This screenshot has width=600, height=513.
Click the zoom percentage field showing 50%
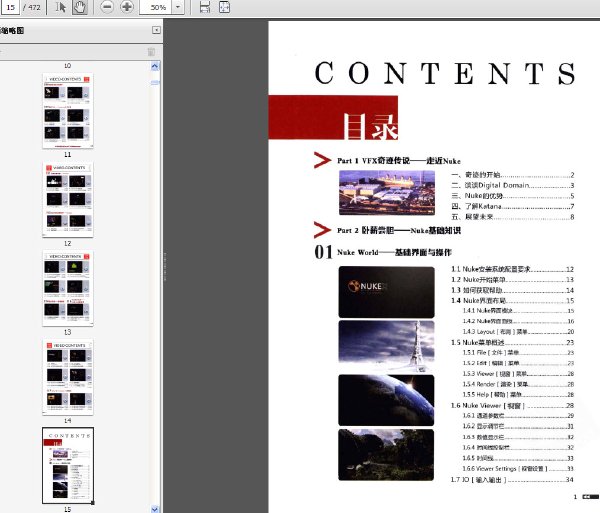(x=155, y=7)
